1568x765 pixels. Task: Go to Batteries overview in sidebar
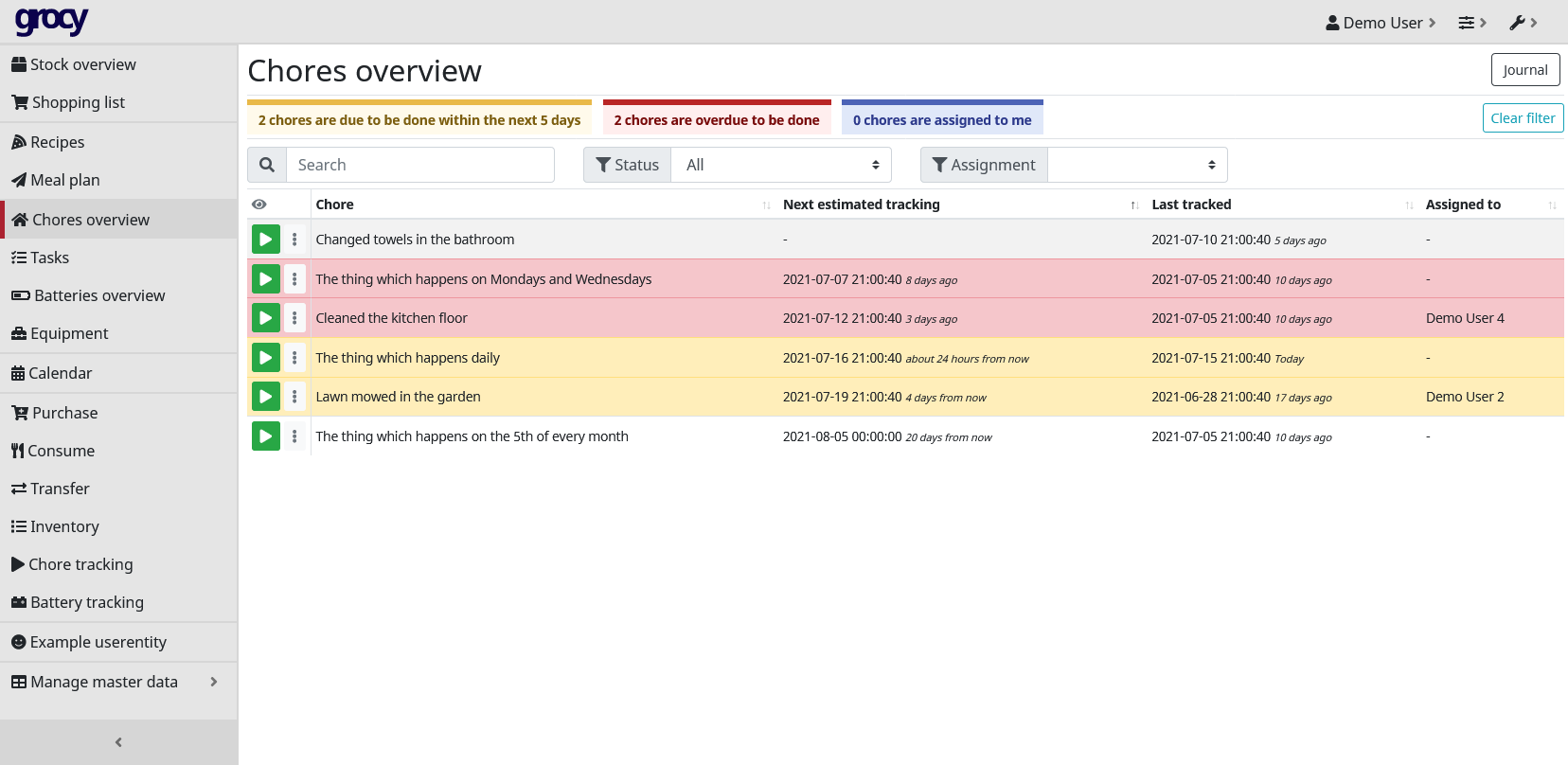point(98,295)
